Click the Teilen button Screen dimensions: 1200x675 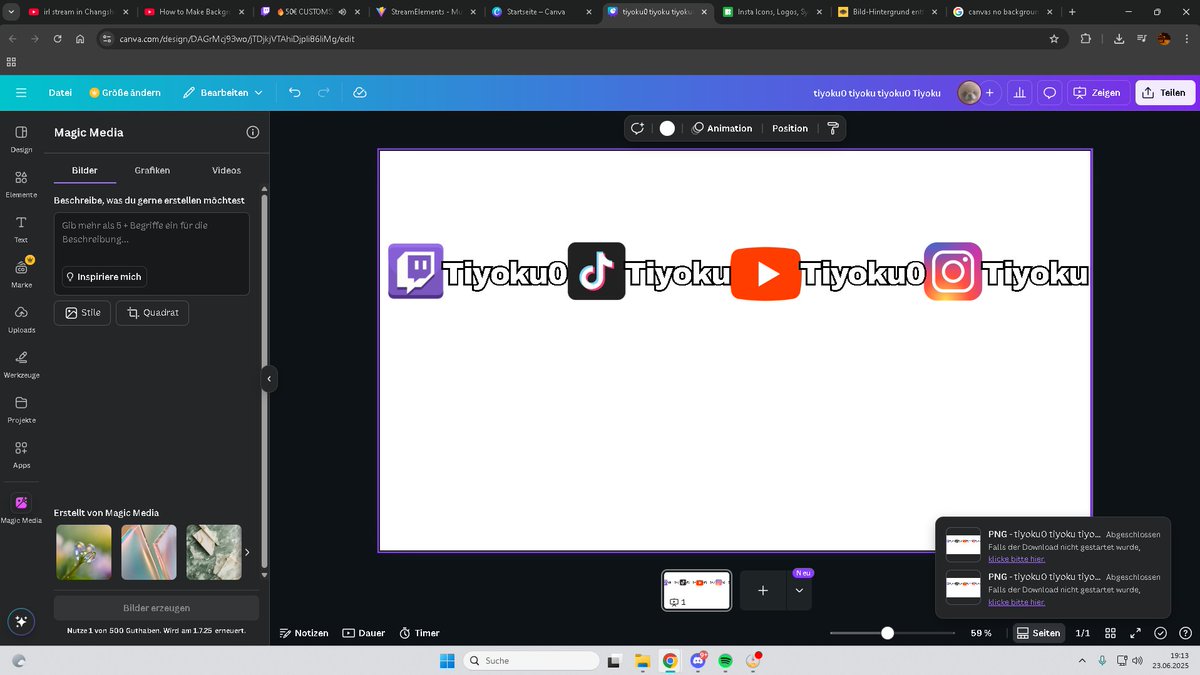point(1164,92)
